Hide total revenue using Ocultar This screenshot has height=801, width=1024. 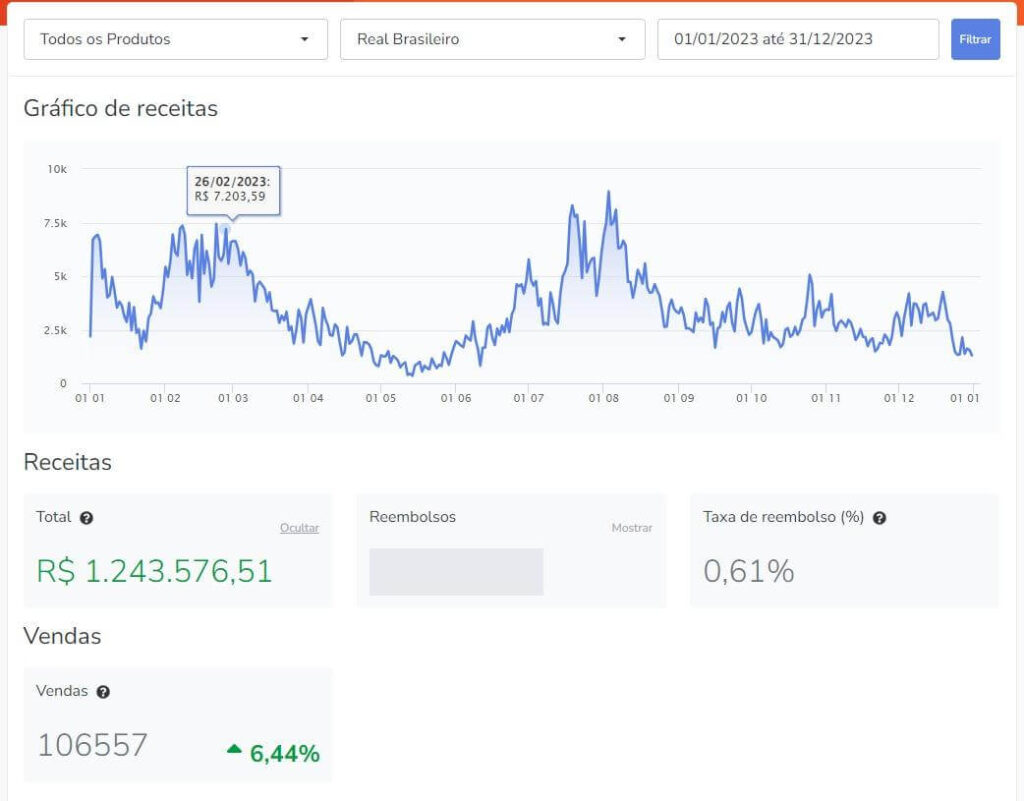coord(299,528)
